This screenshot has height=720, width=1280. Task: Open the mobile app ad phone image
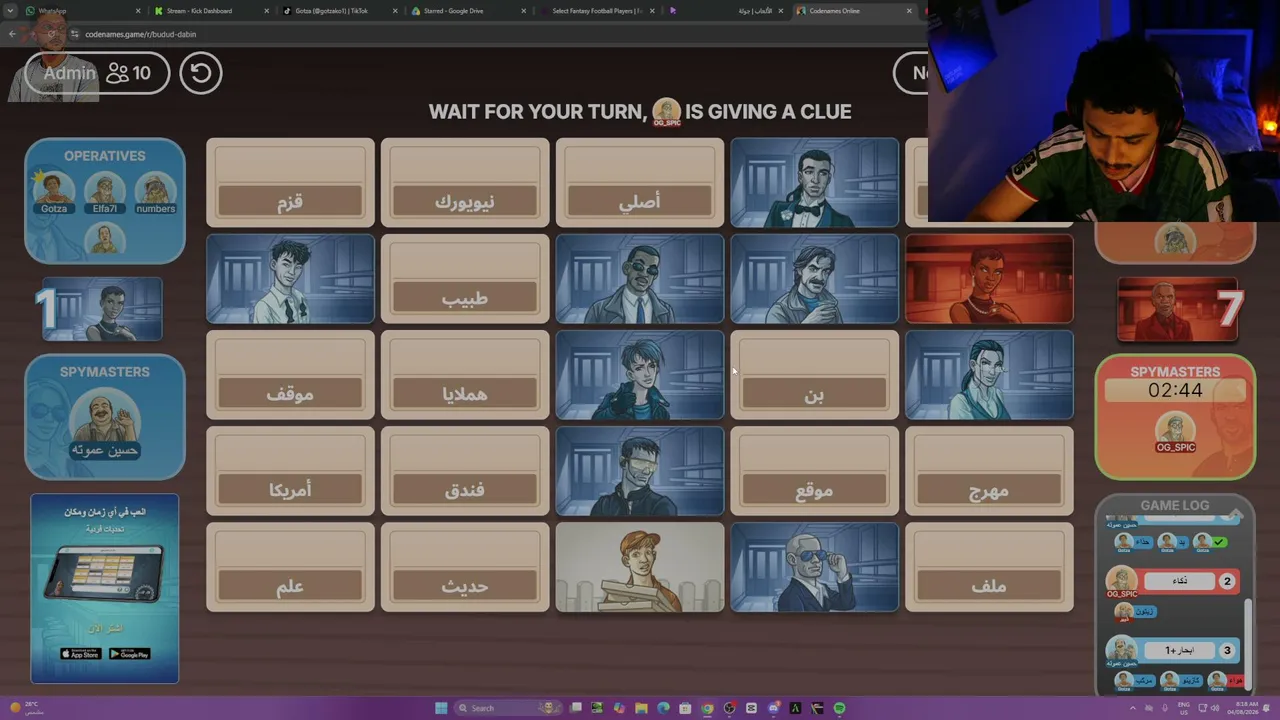point(104,574)
